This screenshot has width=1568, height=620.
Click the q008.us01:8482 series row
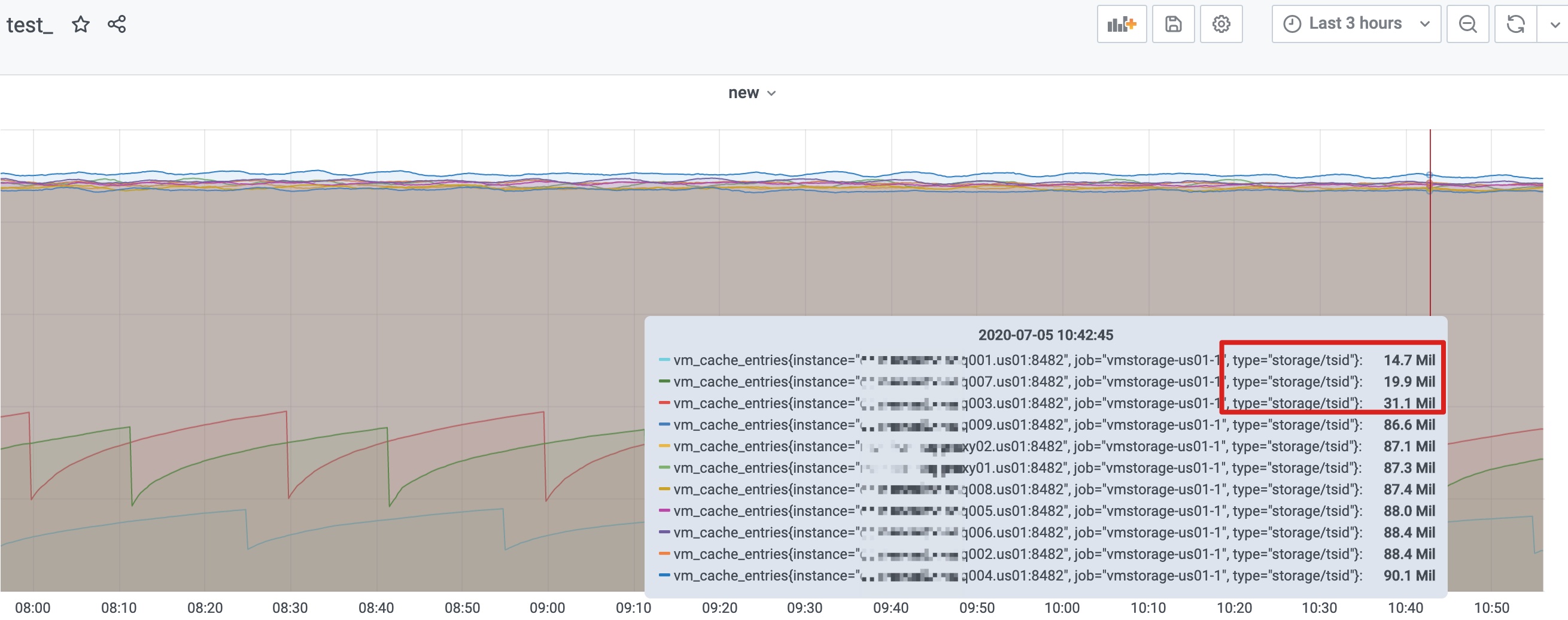coord(1046,489)
